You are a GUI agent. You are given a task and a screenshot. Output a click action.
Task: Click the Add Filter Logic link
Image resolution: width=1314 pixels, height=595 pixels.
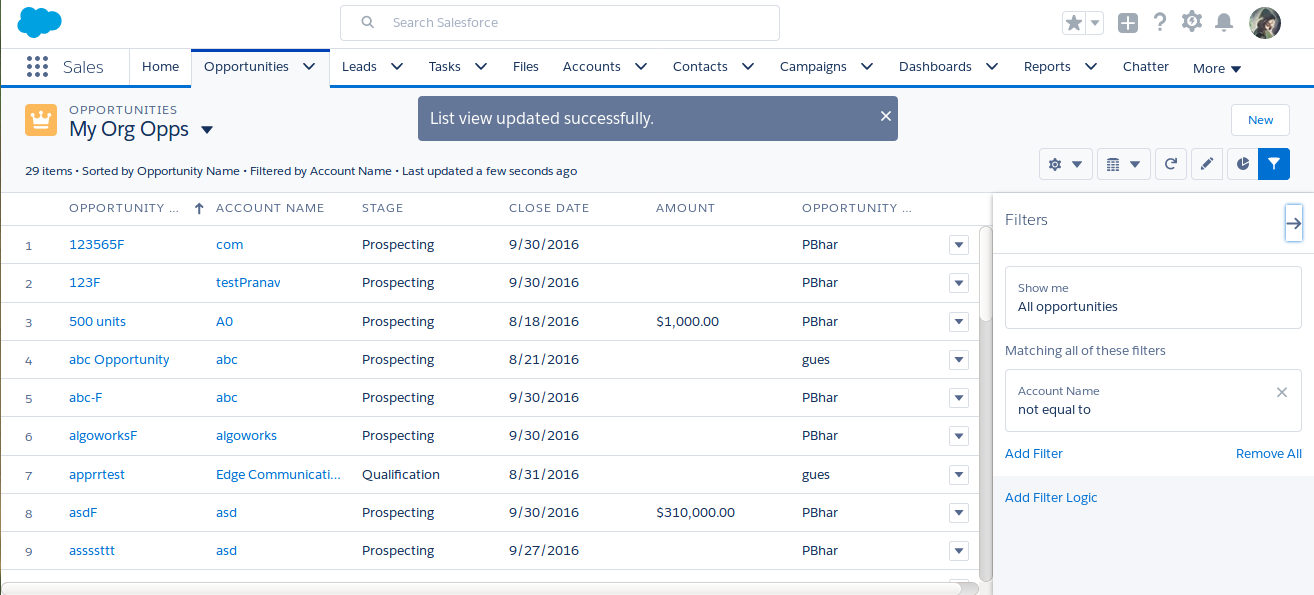[x=1051, y=498]
